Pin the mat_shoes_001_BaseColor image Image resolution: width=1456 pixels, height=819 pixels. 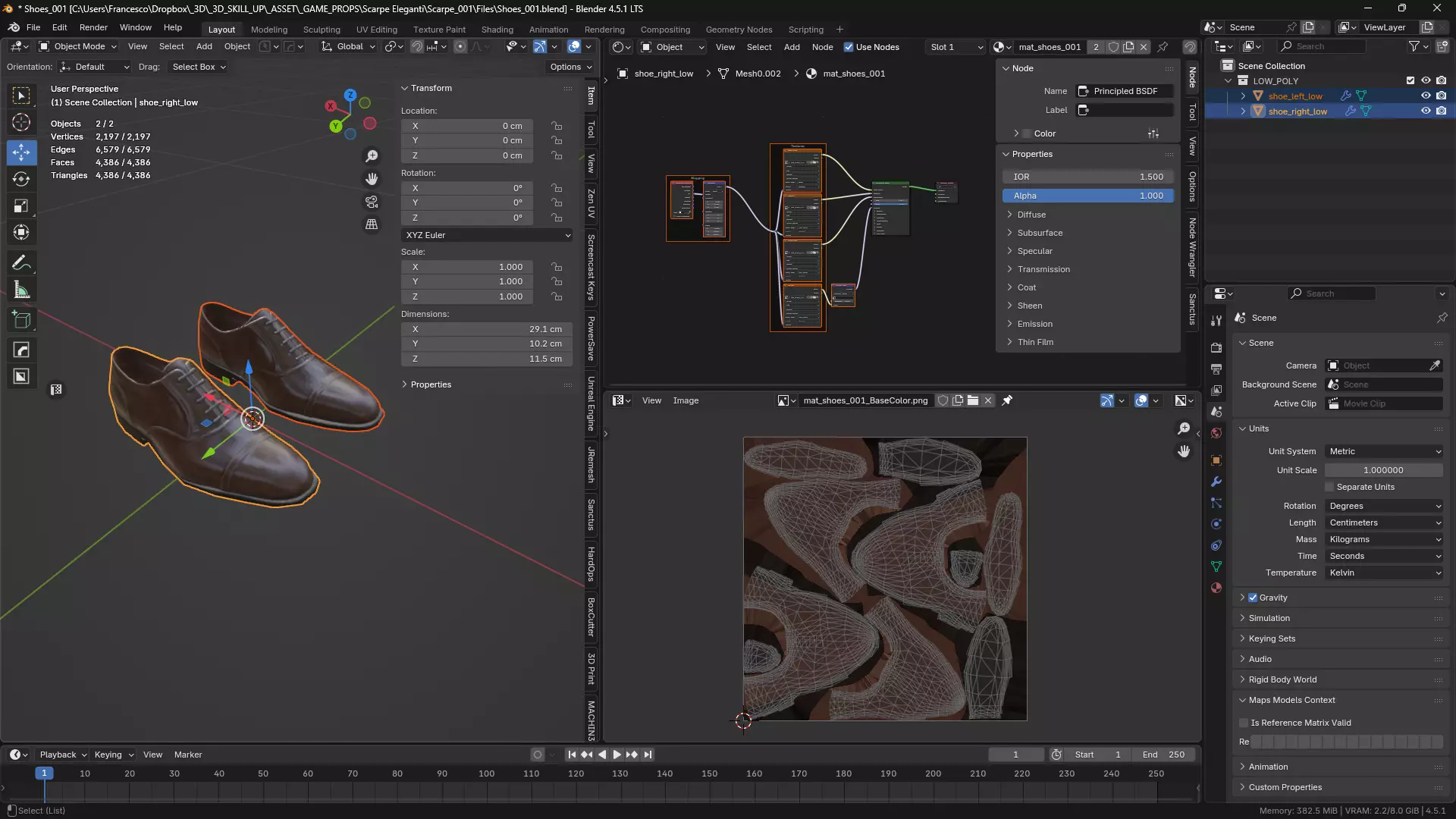point(1007,400)
